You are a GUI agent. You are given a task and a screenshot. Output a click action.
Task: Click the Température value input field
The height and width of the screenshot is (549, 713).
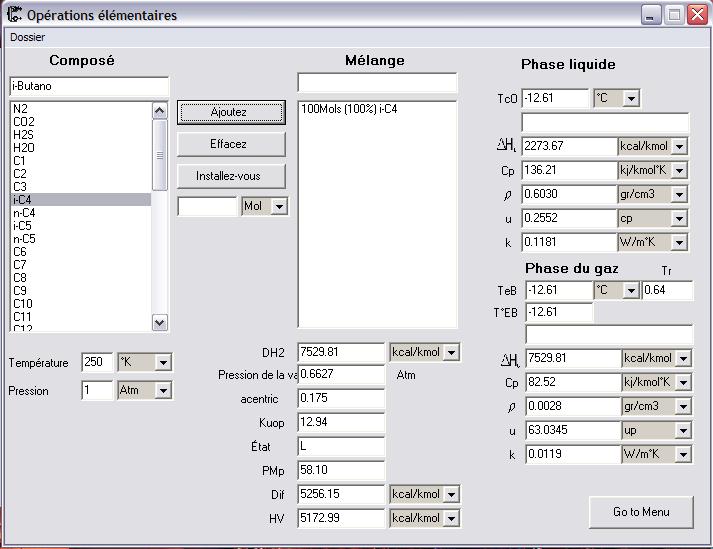pyautogui.click(x=97, y=362)
